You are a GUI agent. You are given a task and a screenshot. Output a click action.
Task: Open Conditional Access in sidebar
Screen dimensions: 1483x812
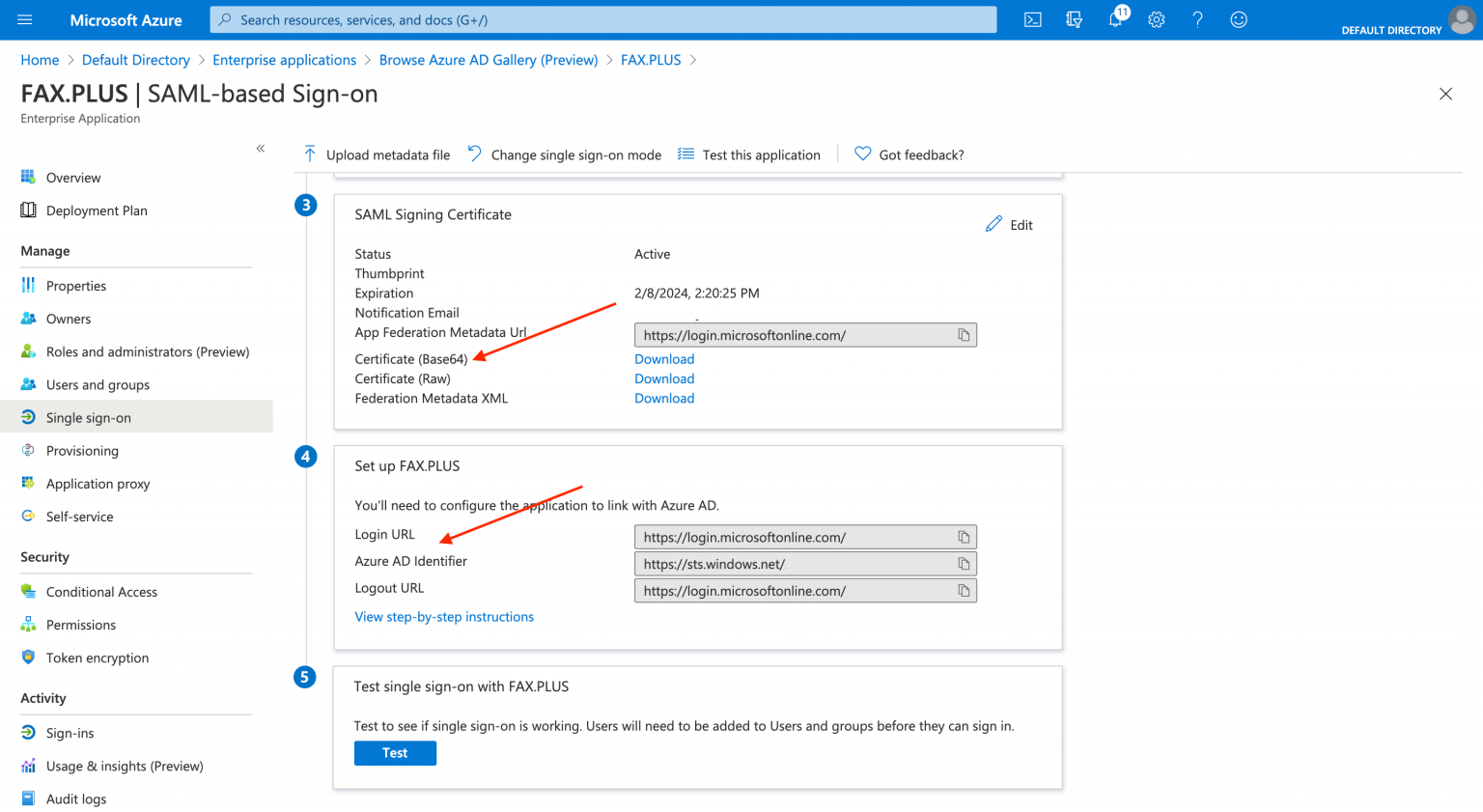pyautogui.click(x=101, y=592)
